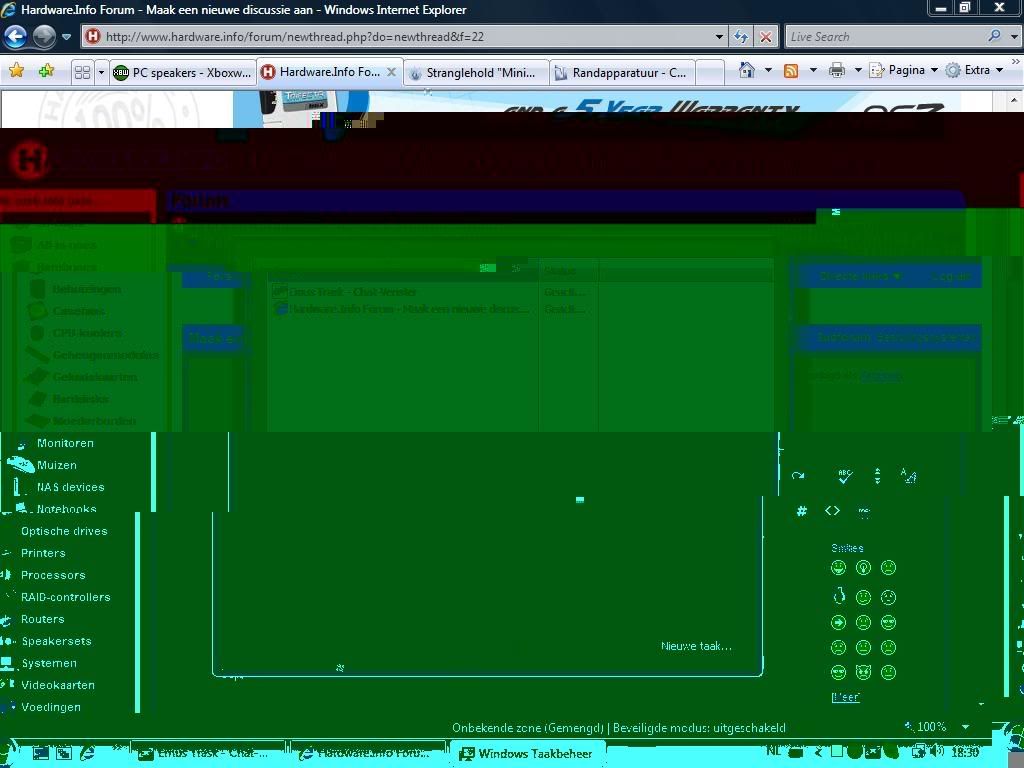1024x768 pixels.
Task: Click the browser Forward arrow button
Action: click(44, 37)
